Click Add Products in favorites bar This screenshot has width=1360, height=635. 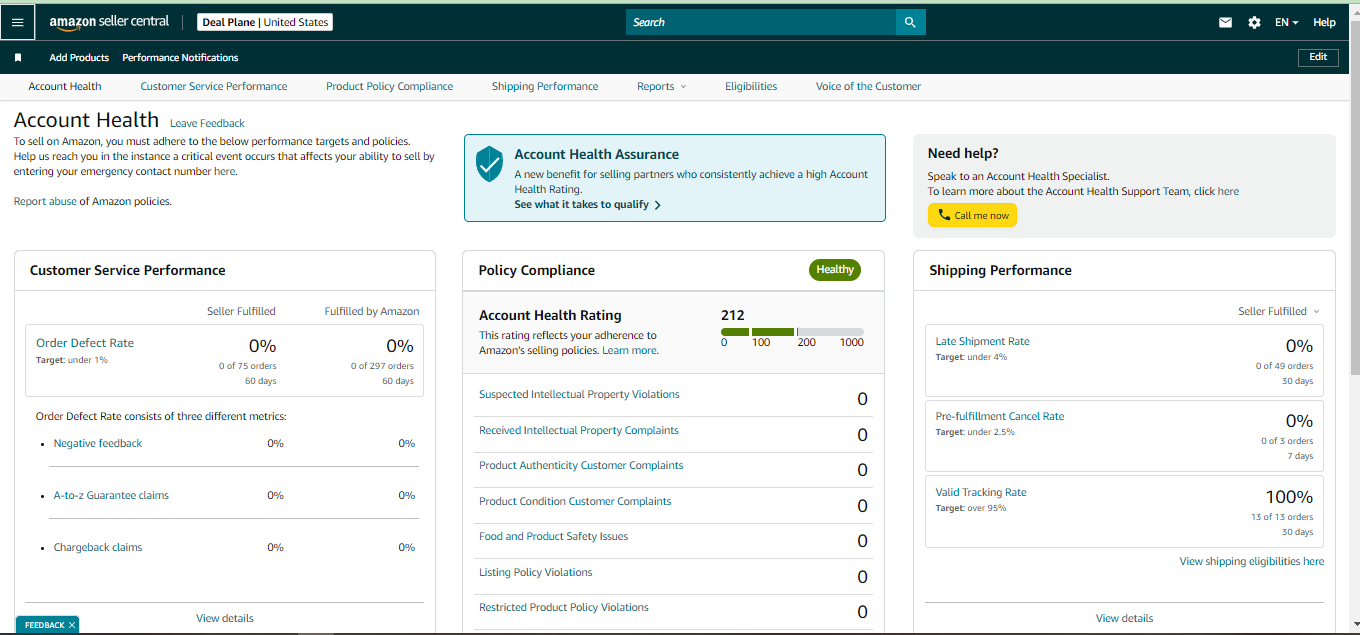(79, 58)
